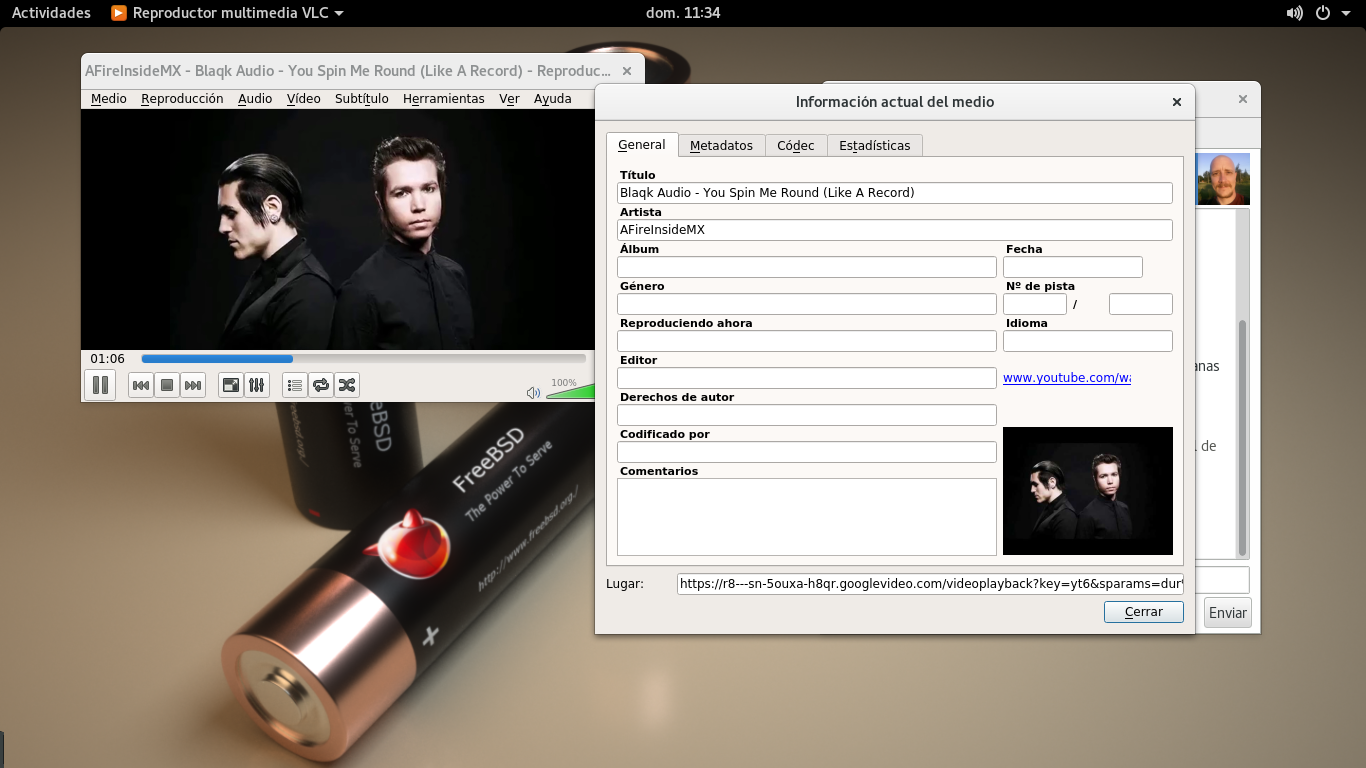Click the media artwork thumbnail
The height and width of the screenshot is (768, 1366).
1088,491
